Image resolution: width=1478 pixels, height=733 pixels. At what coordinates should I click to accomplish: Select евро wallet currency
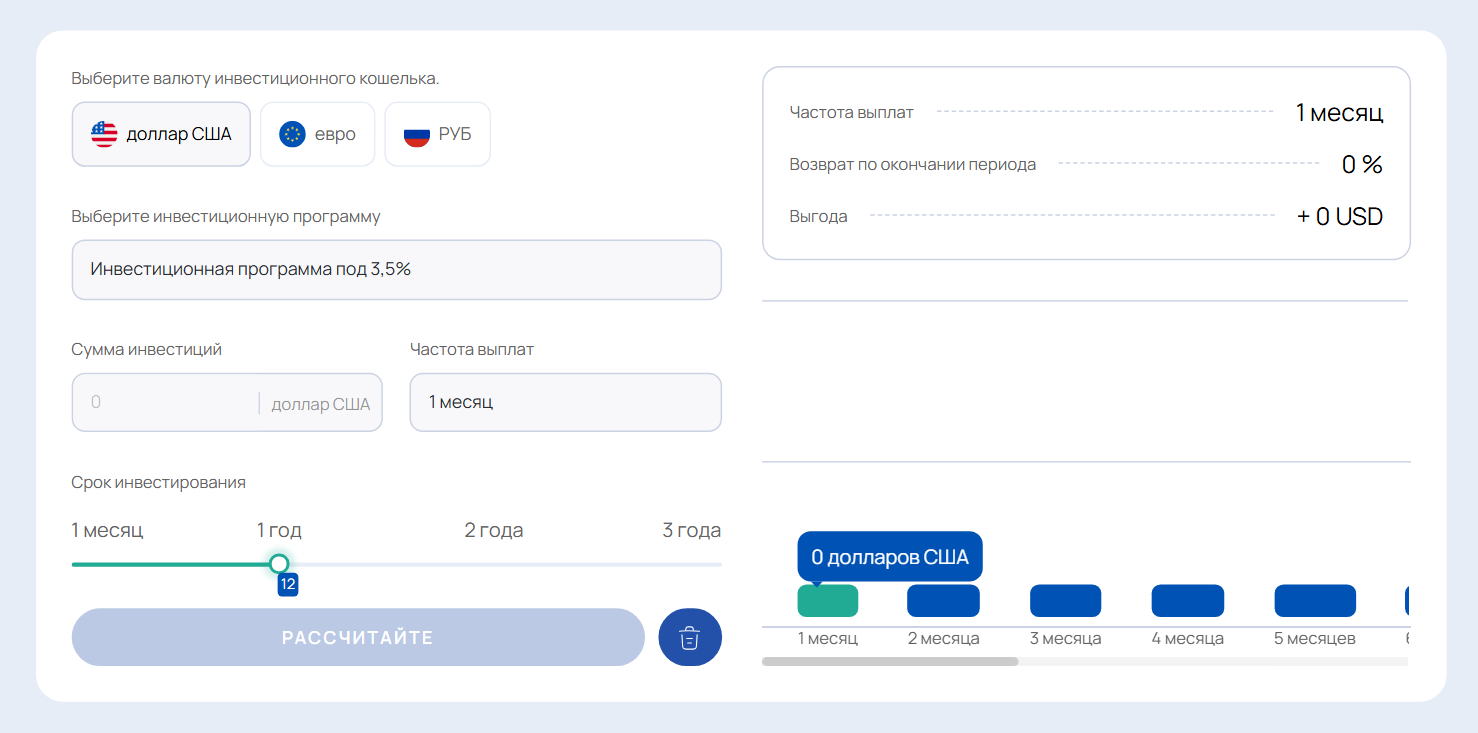pos(317,134)
